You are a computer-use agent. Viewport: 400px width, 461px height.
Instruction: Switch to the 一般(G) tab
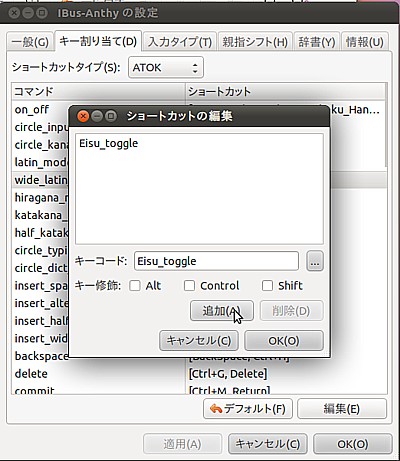click(30, 42)
